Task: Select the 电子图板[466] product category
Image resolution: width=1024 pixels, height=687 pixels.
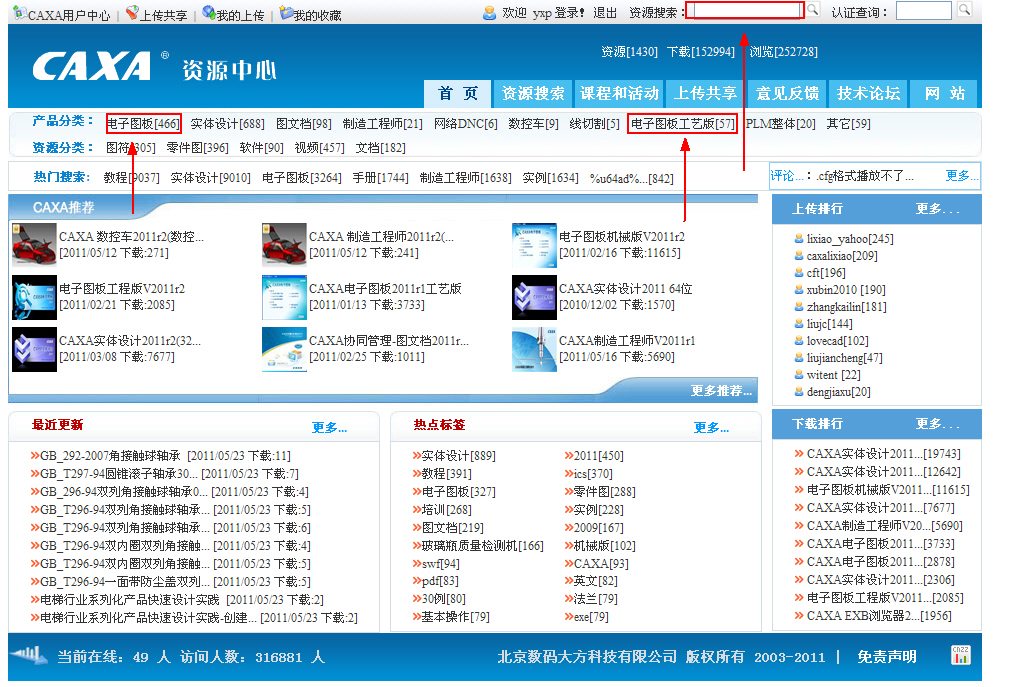Action: click(x=143, y=124)
